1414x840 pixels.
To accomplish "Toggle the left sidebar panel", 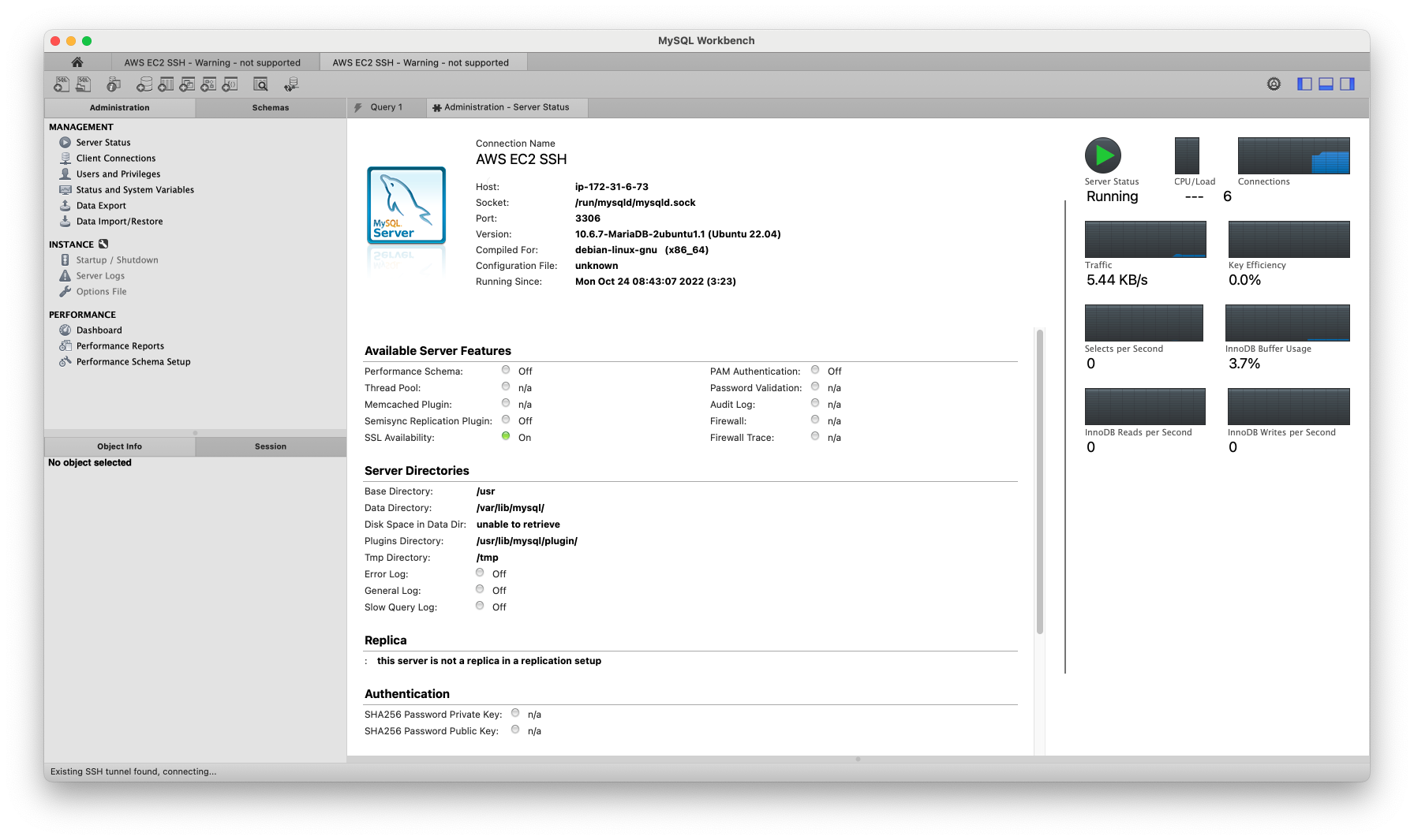I will pos(1304,84).
